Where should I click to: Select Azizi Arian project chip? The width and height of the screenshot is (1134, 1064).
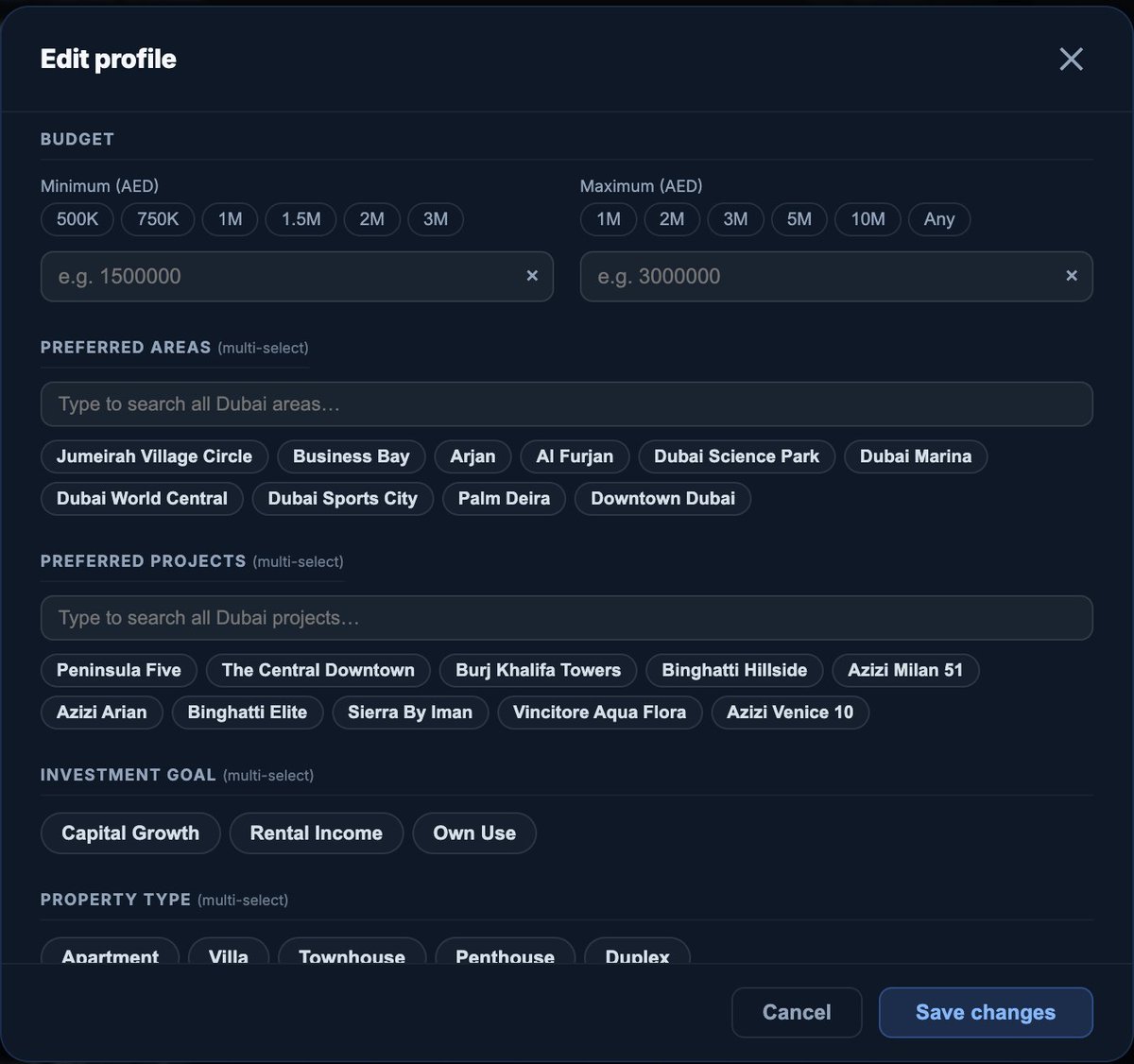(102, 712)
